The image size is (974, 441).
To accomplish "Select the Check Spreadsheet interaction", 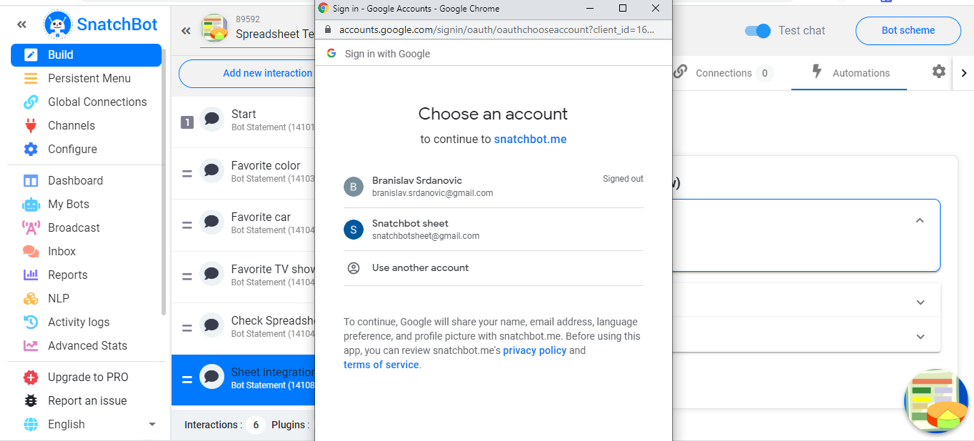I will (243, 328).
